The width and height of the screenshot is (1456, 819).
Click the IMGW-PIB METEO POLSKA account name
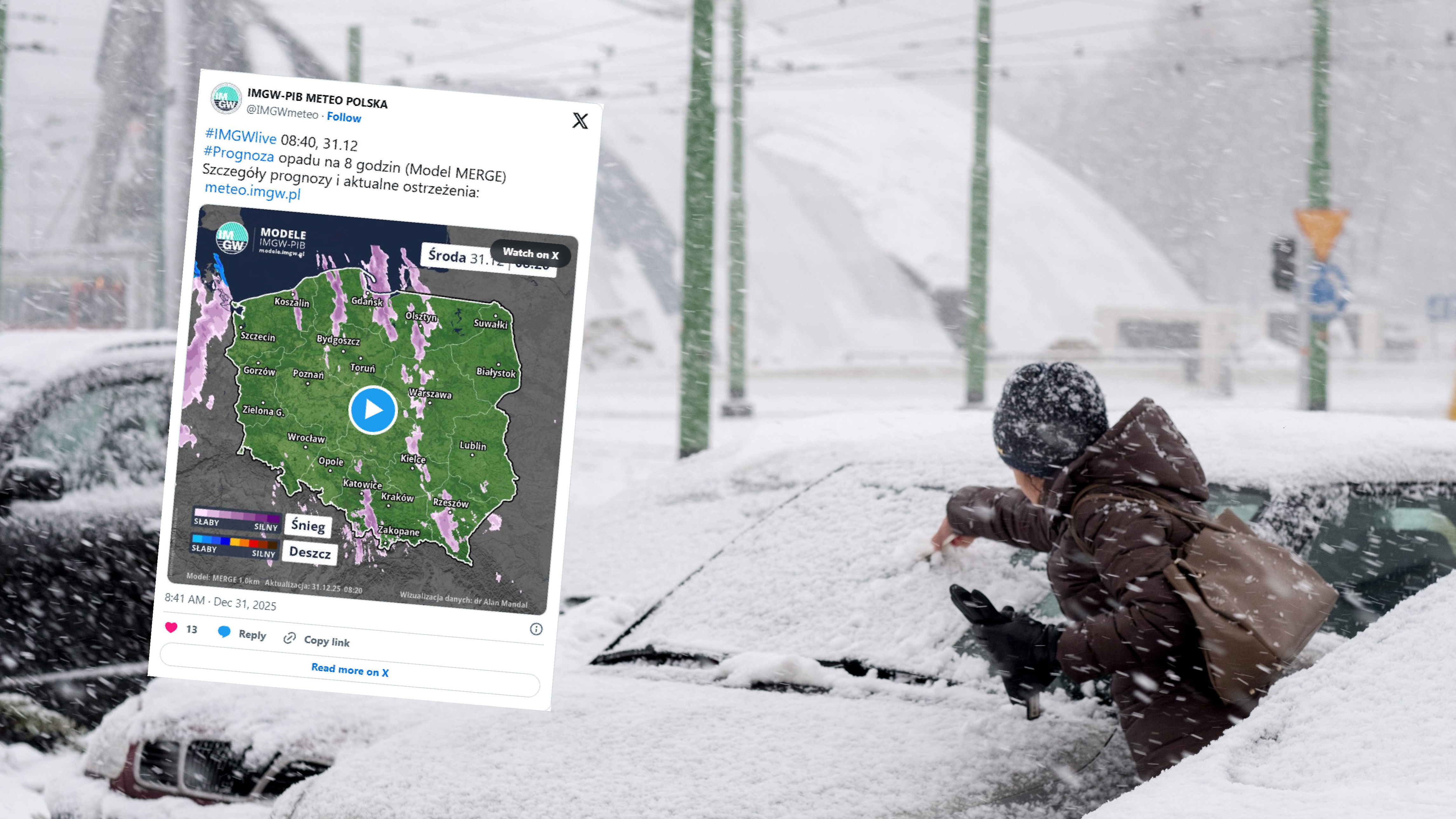[317, 98]
